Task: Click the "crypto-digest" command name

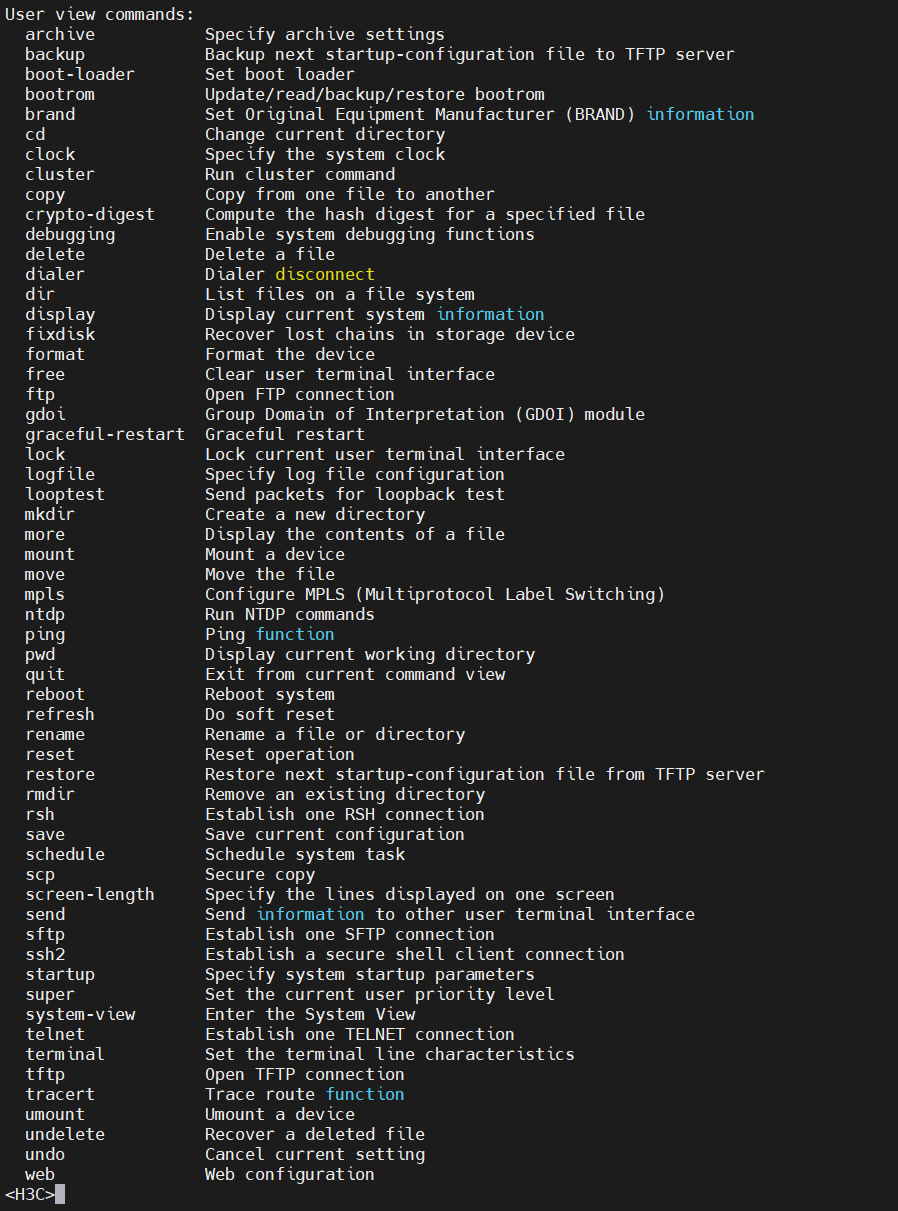Action: (x=90, y=214)
